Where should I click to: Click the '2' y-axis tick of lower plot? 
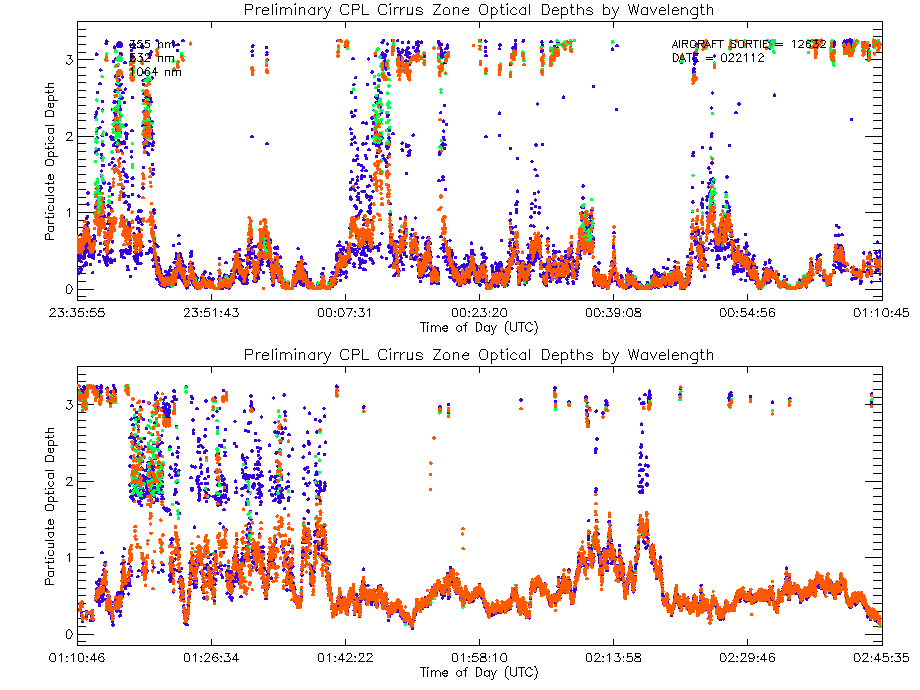69,482
